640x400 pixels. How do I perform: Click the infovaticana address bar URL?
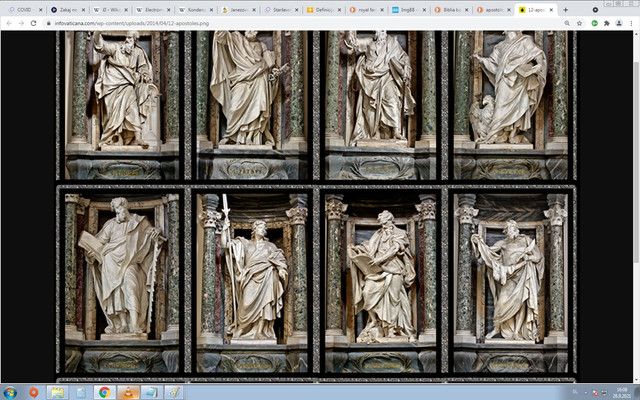(x=131, y=24)
